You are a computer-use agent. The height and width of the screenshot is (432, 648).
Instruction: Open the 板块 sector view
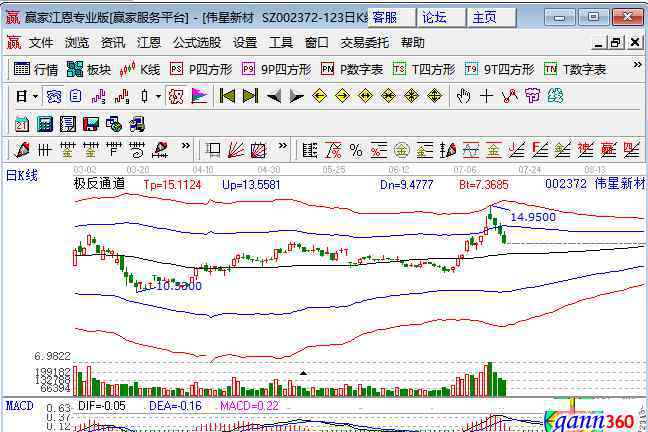89,69
